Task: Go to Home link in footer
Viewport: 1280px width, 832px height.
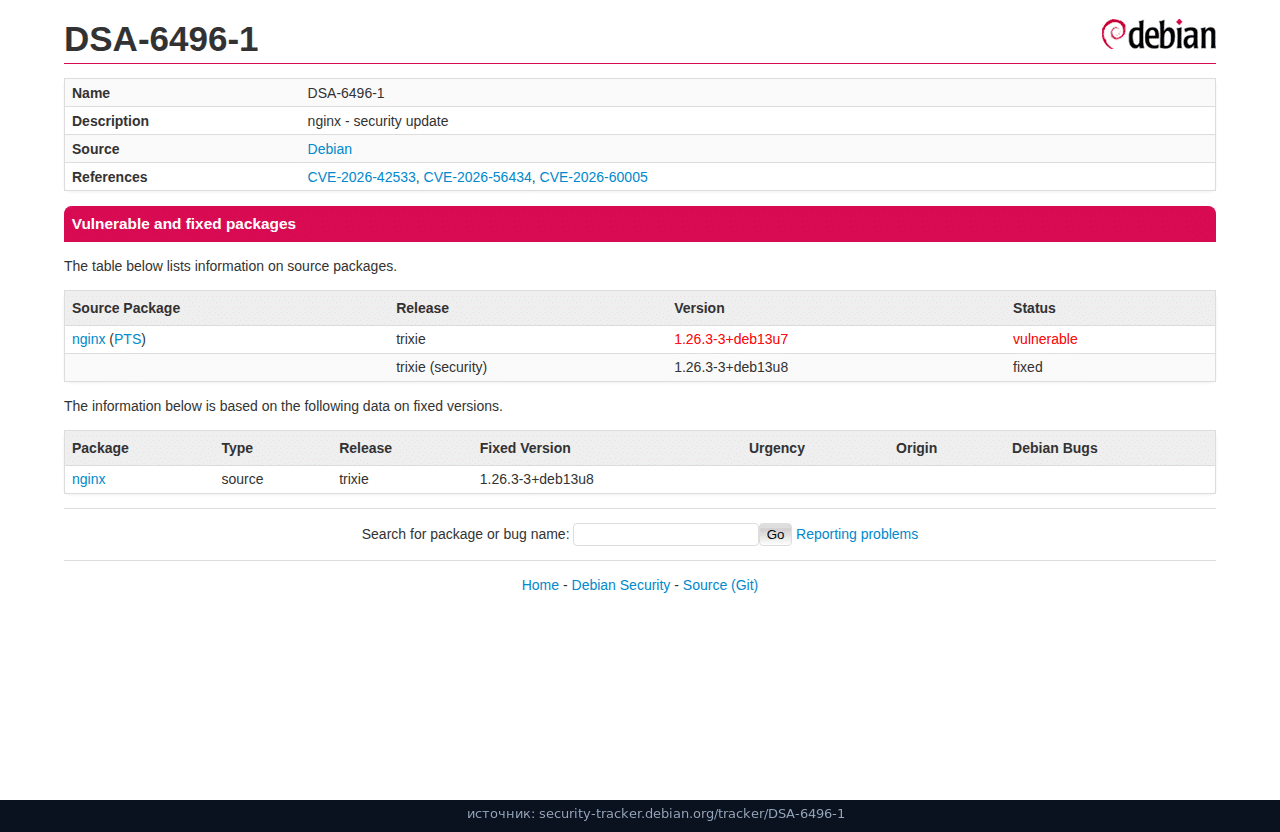Action: pos(540,585)
